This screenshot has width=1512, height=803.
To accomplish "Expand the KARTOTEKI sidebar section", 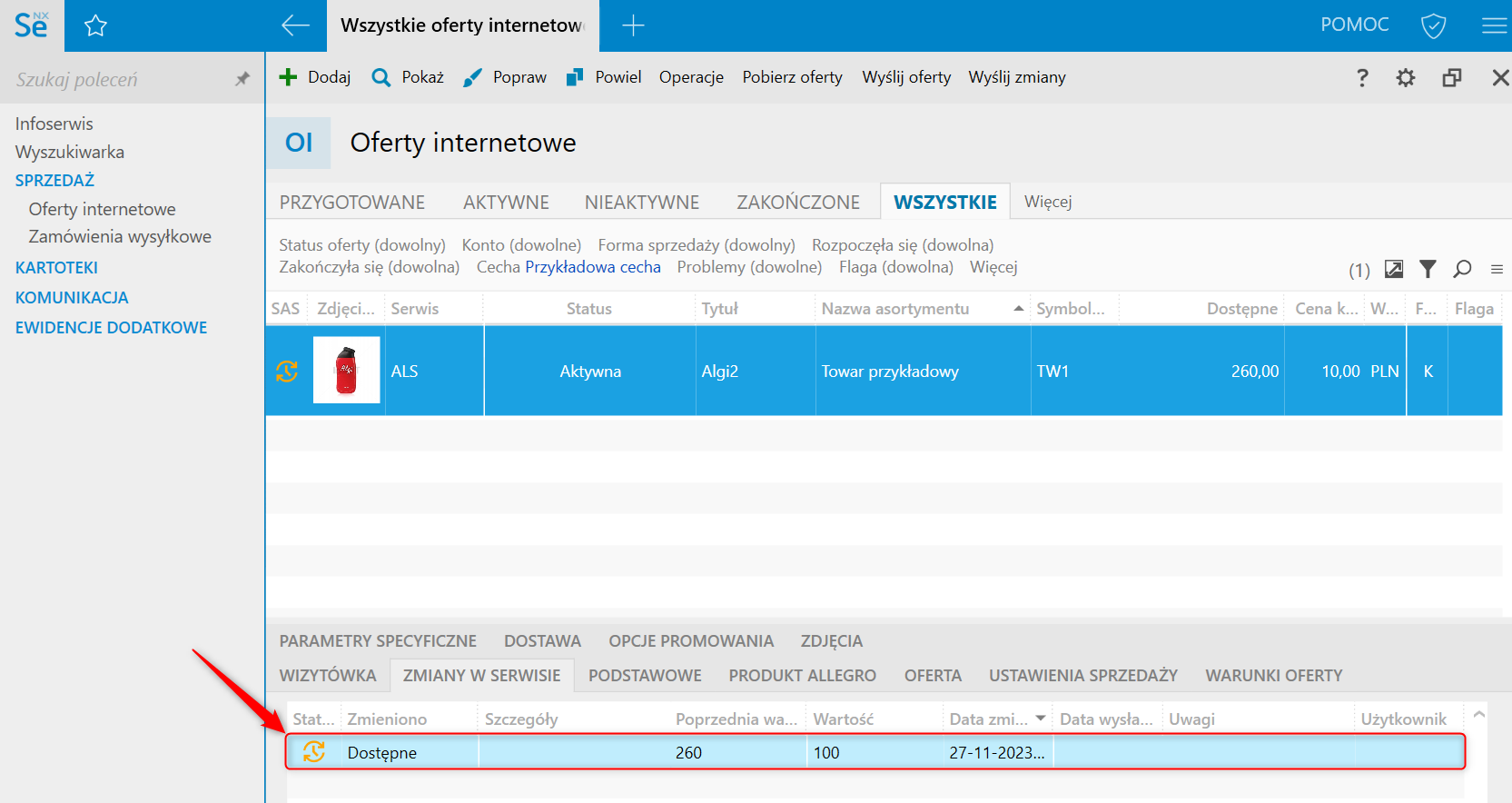I will tap(56, 267).
